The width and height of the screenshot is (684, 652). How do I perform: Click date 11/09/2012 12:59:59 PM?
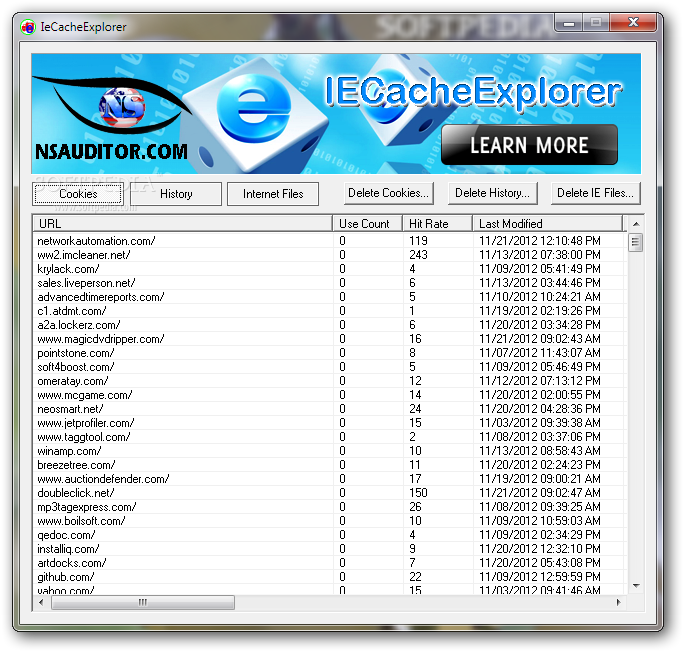540,577
